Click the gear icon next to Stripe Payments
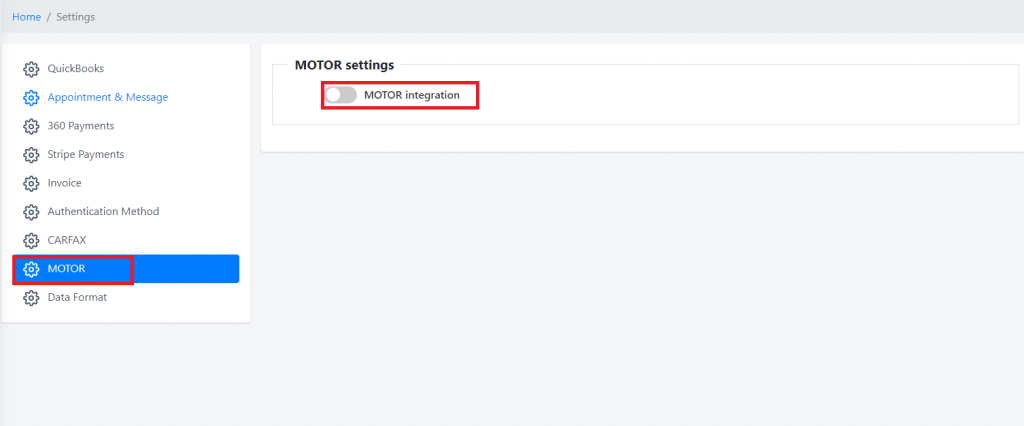 pos(31,155)
